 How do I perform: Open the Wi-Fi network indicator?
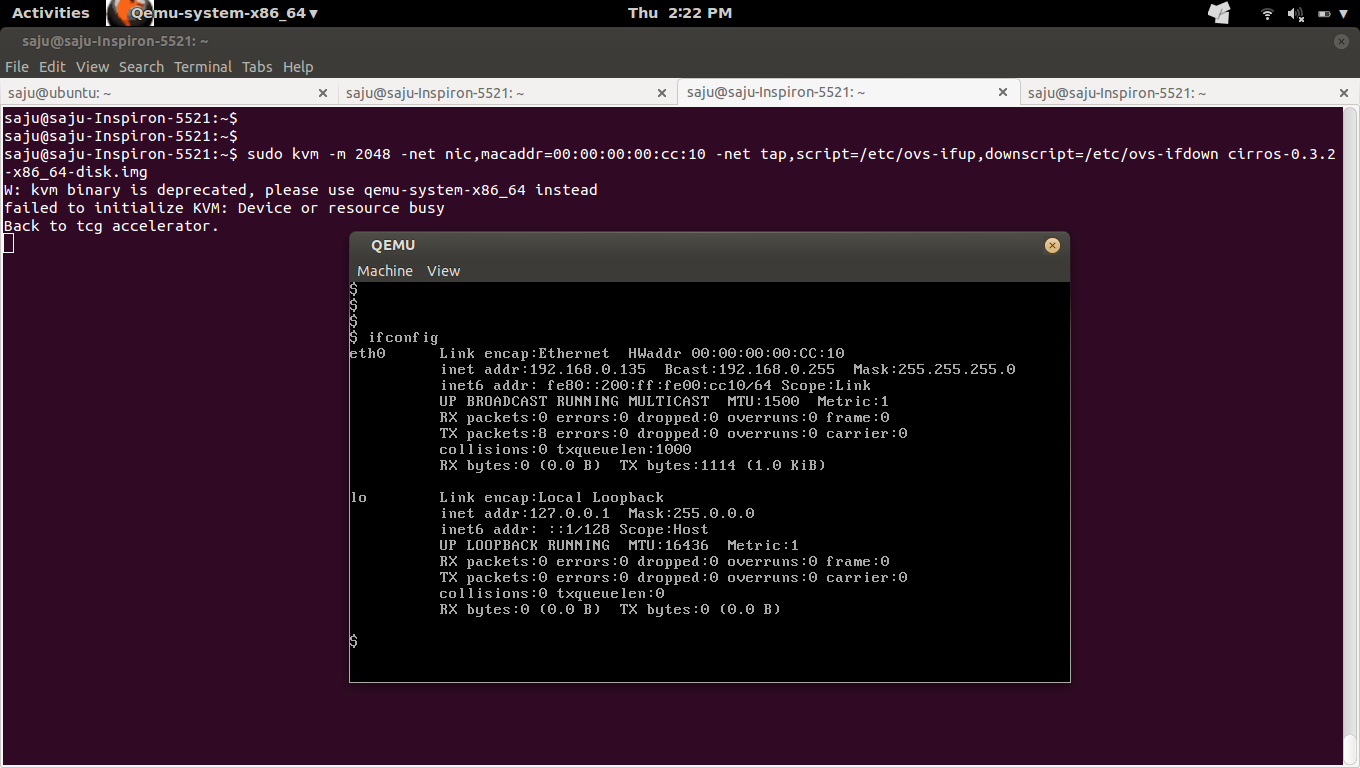1267,13
